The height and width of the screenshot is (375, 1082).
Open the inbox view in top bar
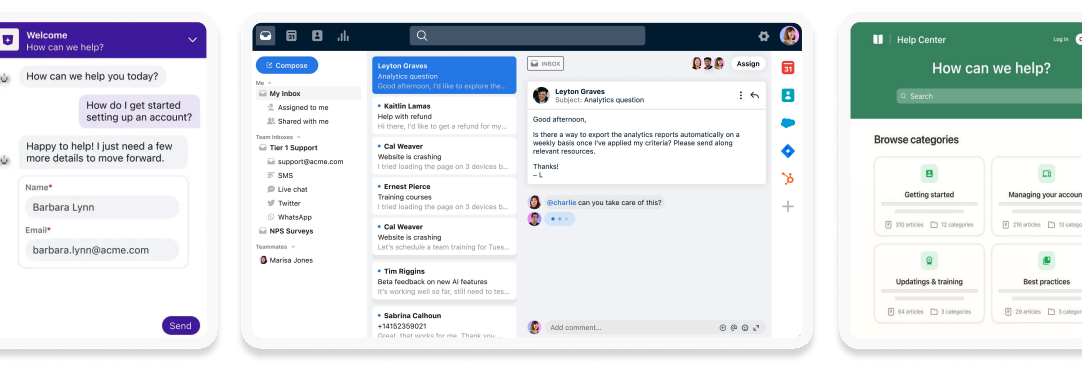(266, 36)
